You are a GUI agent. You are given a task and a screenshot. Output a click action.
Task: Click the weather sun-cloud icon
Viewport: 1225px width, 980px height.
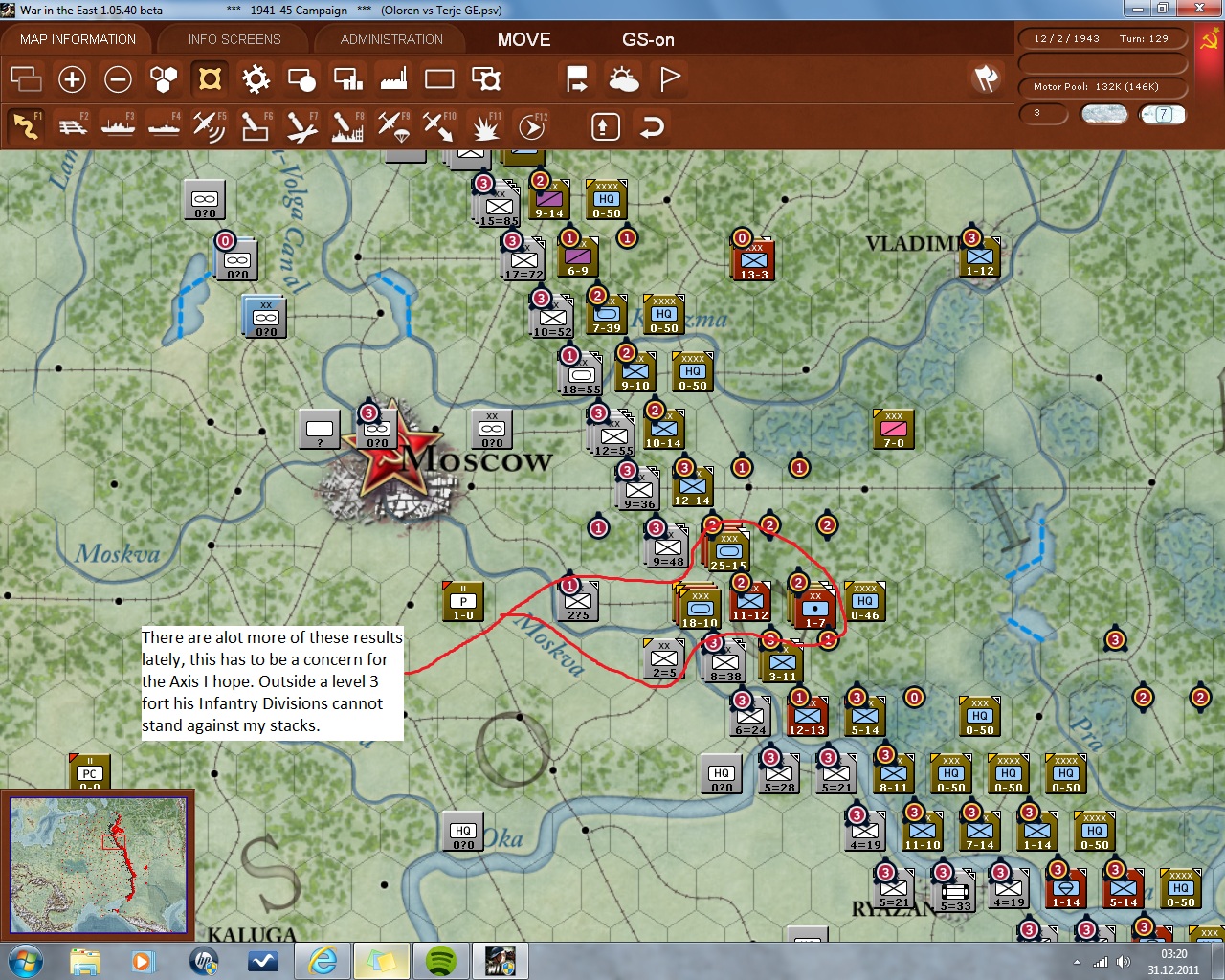[x=624, y=78]
